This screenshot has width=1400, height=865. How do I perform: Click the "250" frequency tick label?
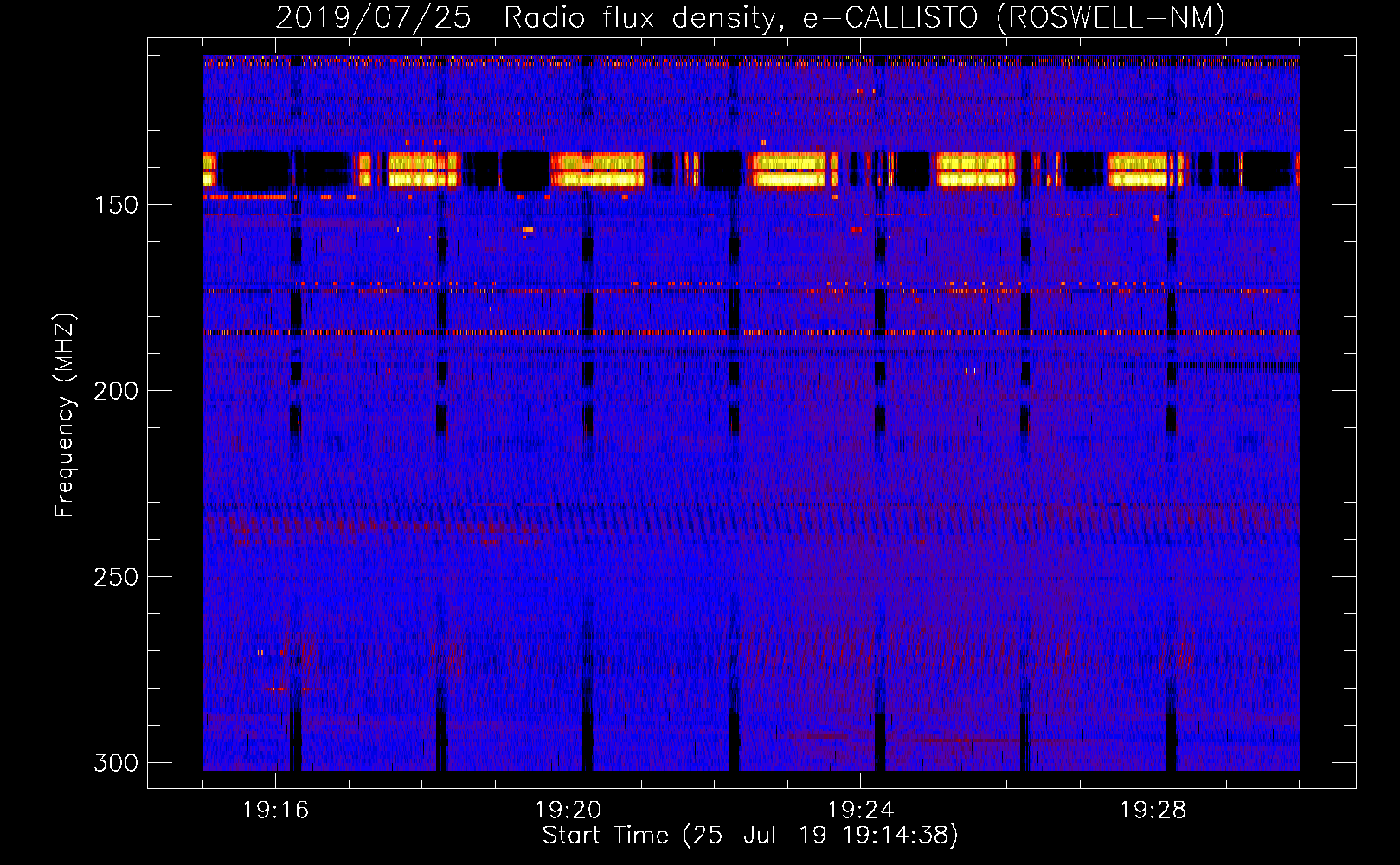point(116,577)
